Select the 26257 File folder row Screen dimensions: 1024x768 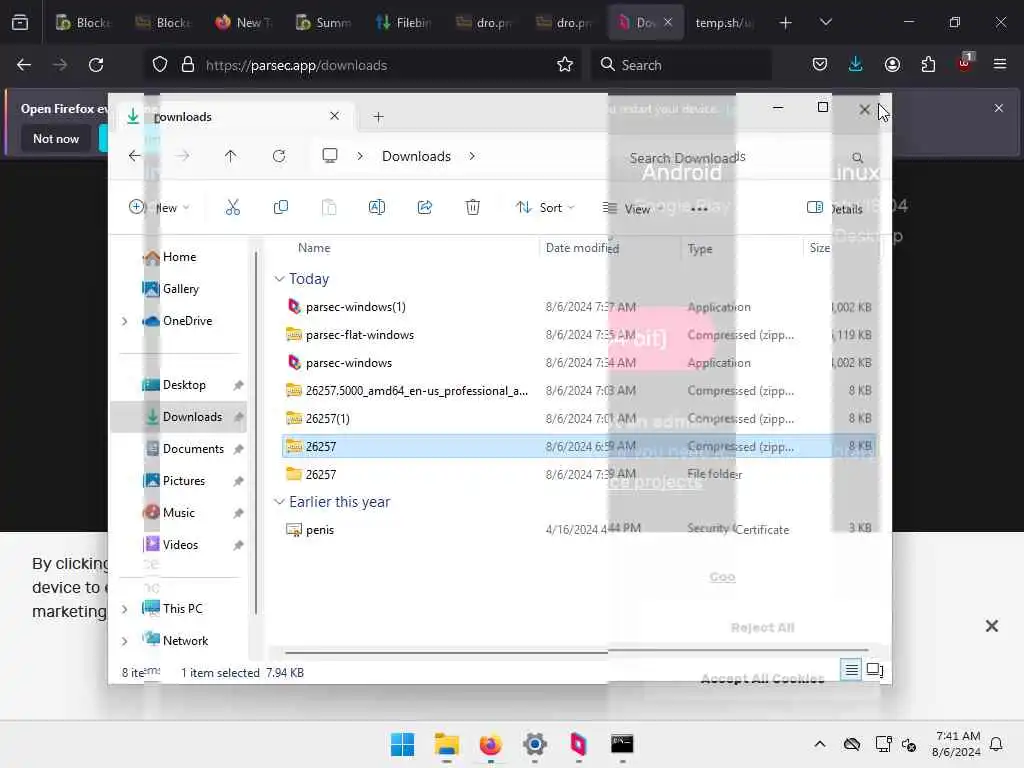(x=579, y=475)
